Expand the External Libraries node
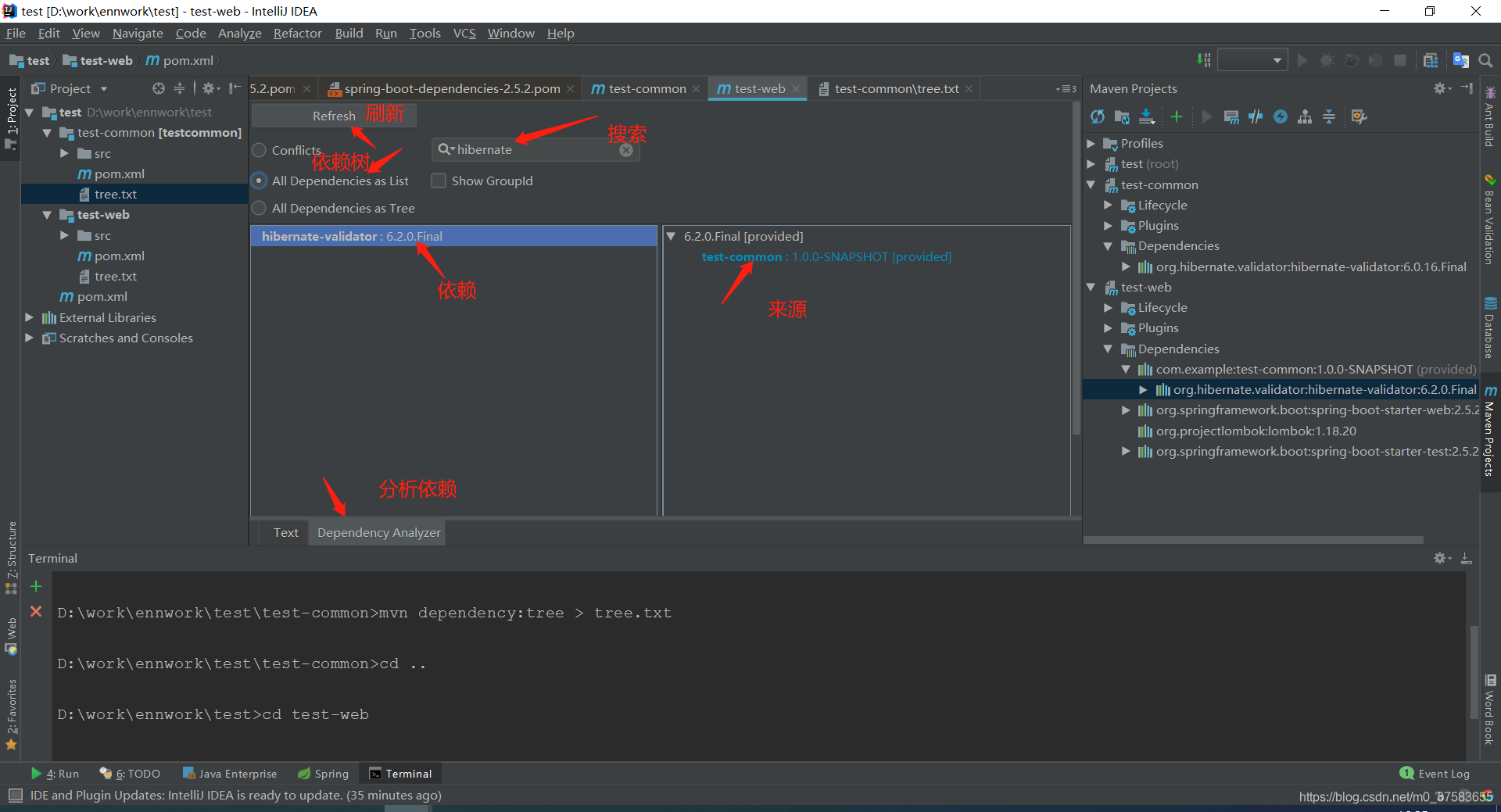Viewport: 1501px width, 812px height. [29, 317]
